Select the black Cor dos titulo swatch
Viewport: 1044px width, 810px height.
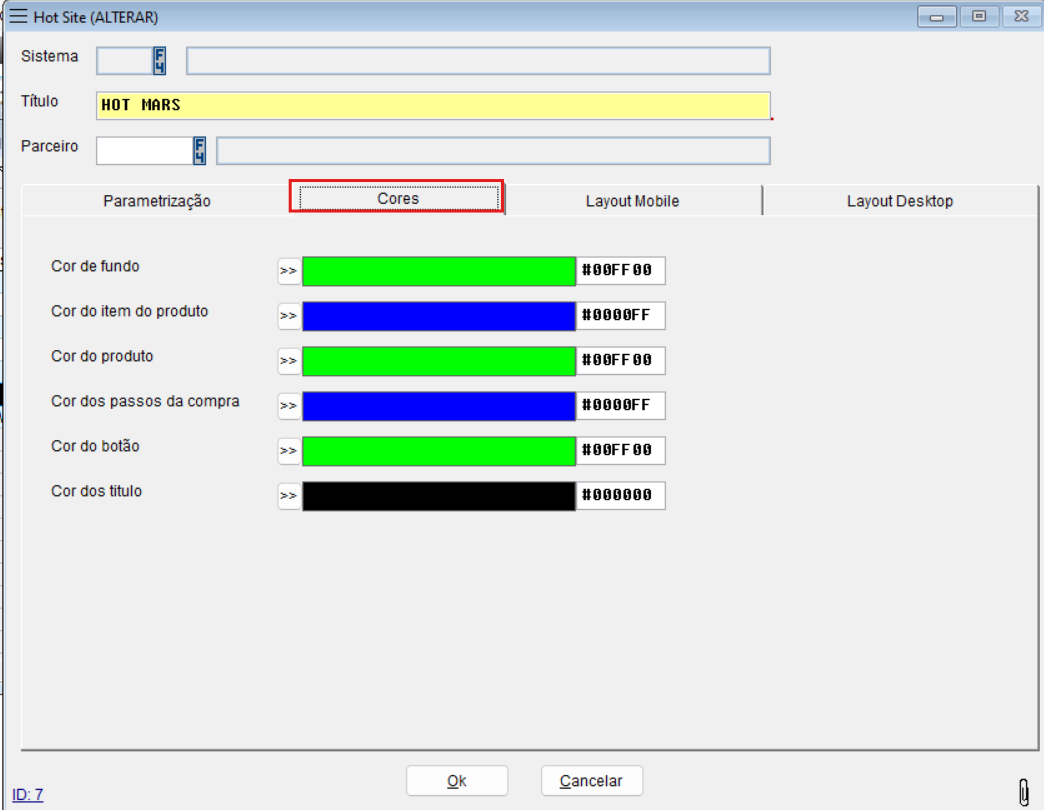438,496
